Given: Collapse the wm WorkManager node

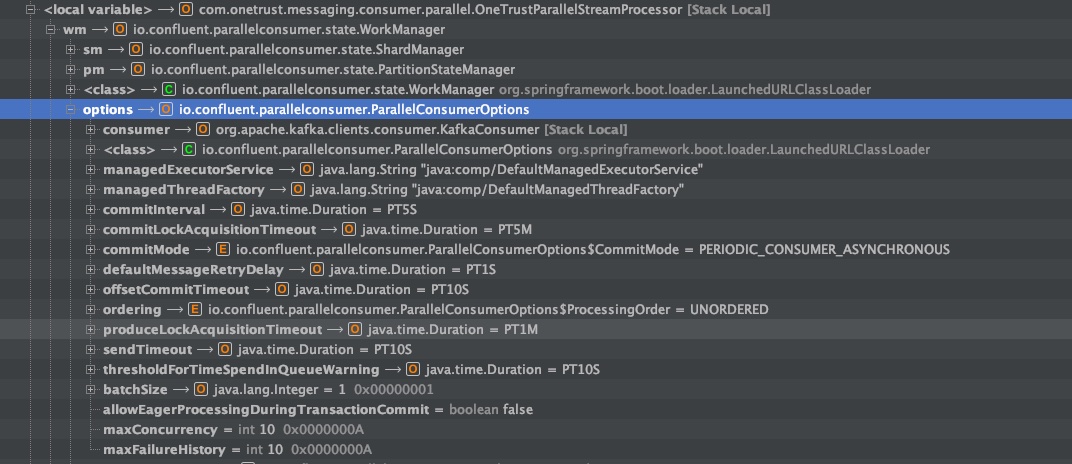Looking at the screenshot, I should tap(50, 30).
